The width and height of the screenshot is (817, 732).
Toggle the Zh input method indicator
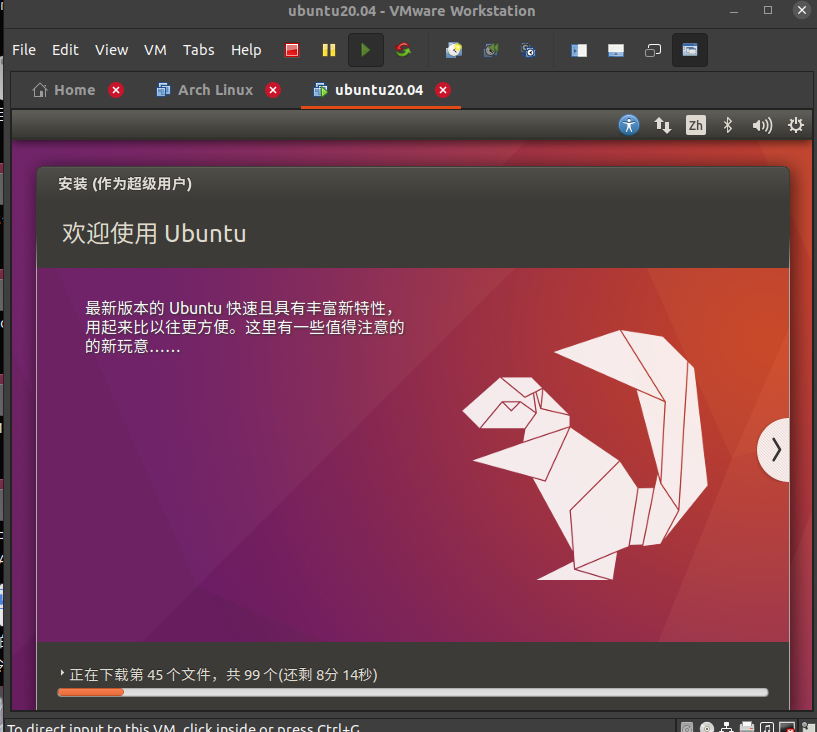tap(695, 125)
